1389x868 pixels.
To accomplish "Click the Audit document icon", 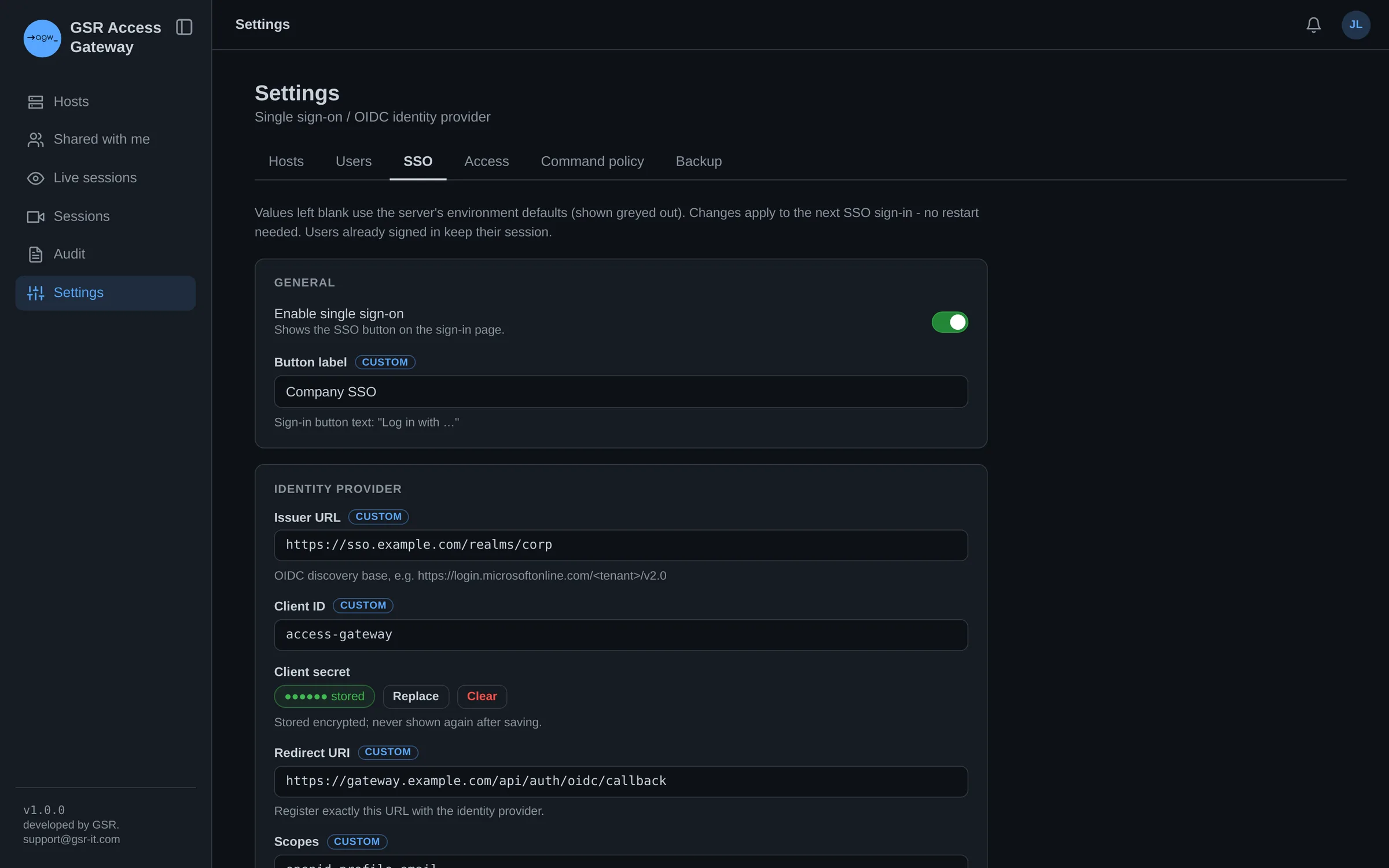I will coord(35,254).
